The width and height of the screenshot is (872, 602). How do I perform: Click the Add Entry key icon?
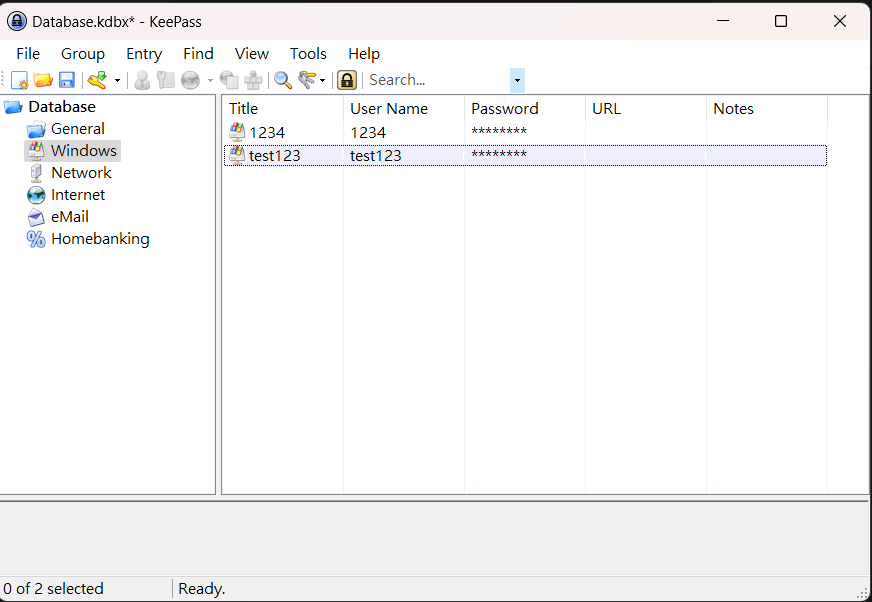97,80
